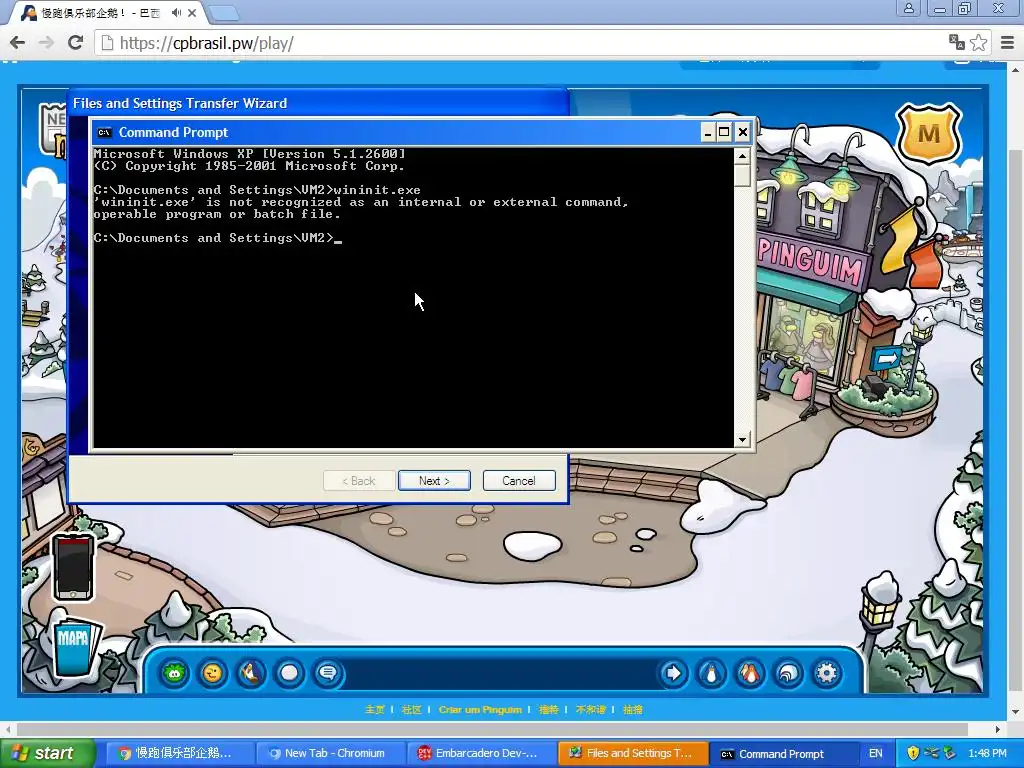Open the spy phone icon
This screenshot has width=1024, height=768.
click(x=73, y=567)
